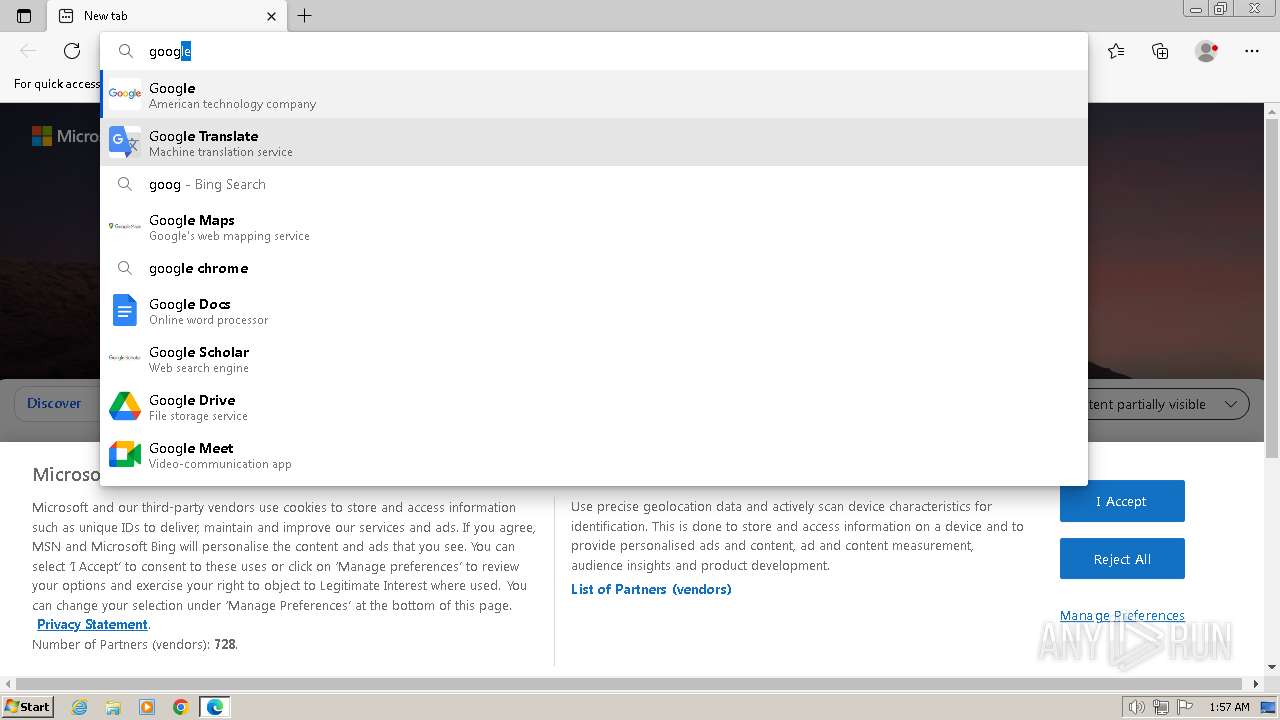
Task: Open the user profile avatar
Action: tap(1206, 51)
